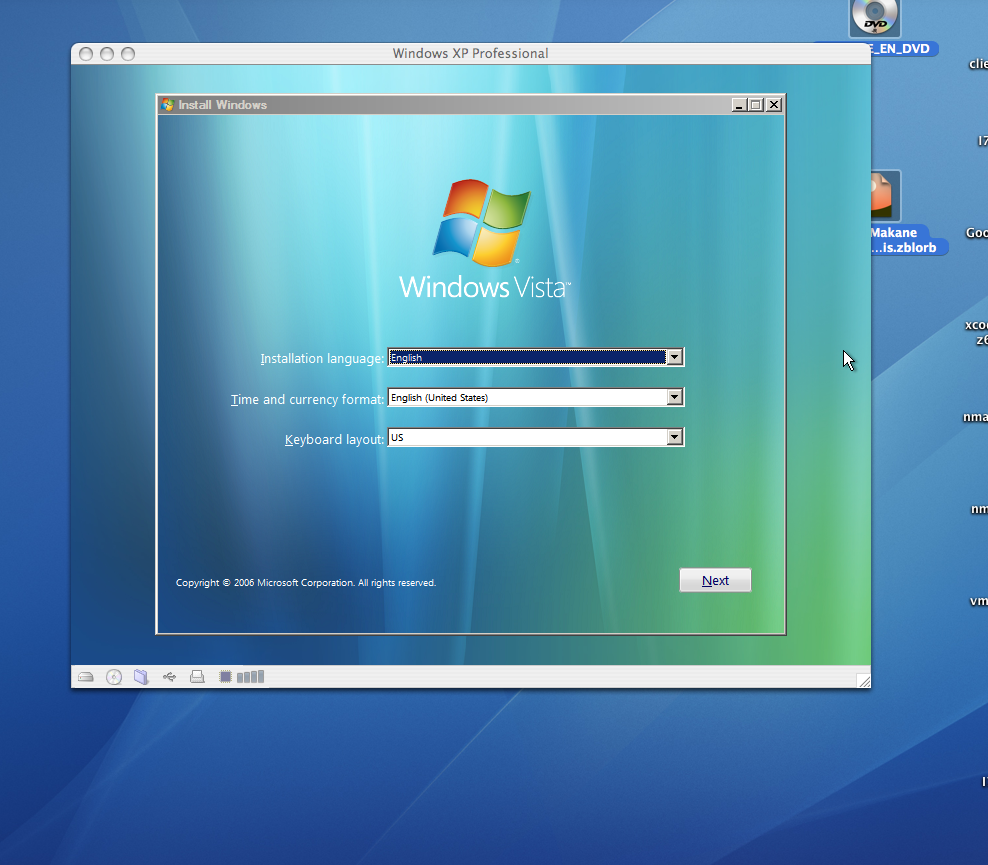
Task: Open the Installation language dropdown
Action: pos(675,357)
